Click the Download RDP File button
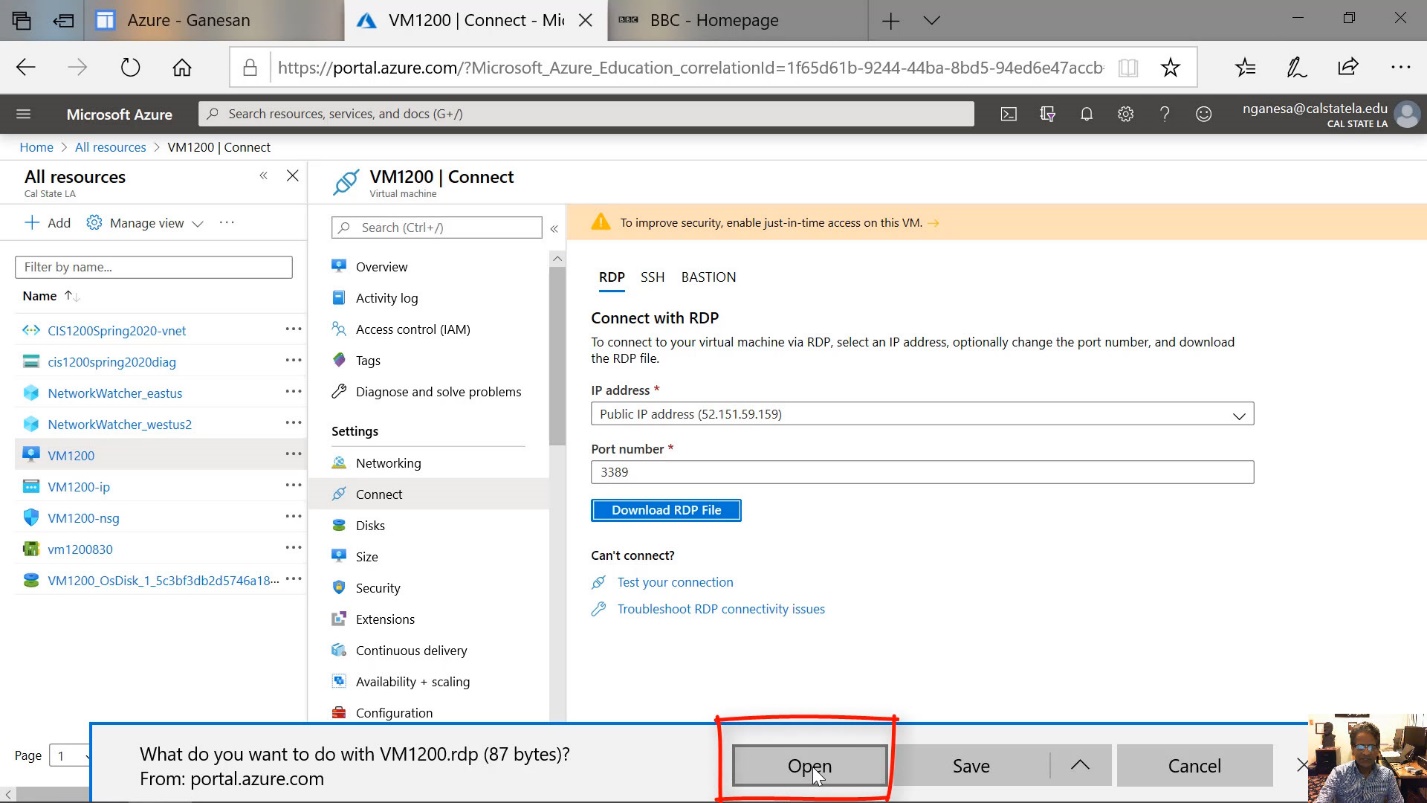Screen dimensions: 1427x803 click(666, 510)
